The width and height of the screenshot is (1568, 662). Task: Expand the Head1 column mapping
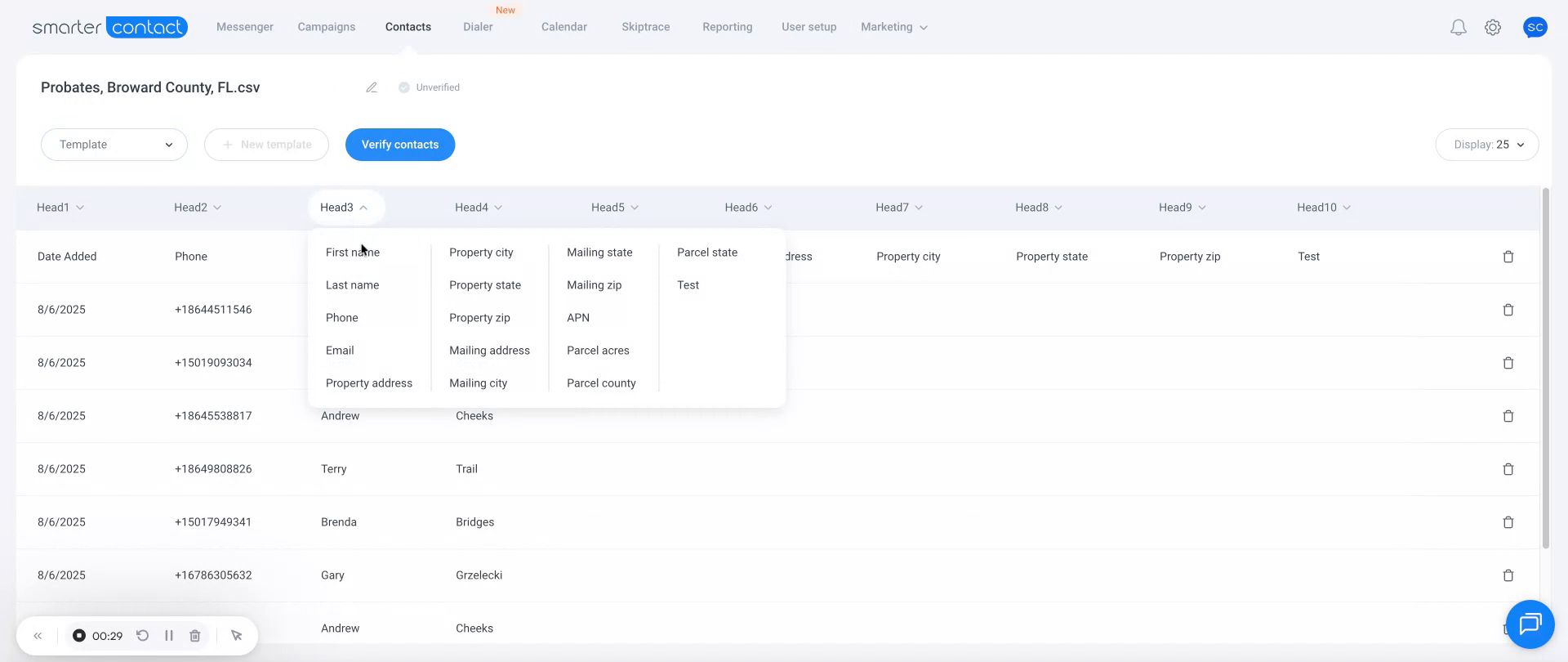pyautogui.click(x=60, y=208)
